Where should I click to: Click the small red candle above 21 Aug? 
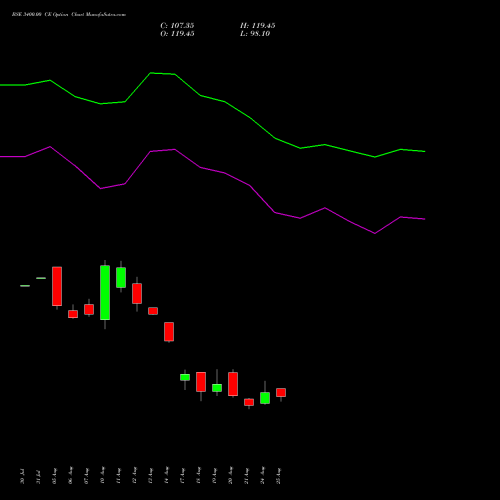[x=249, y=402]
